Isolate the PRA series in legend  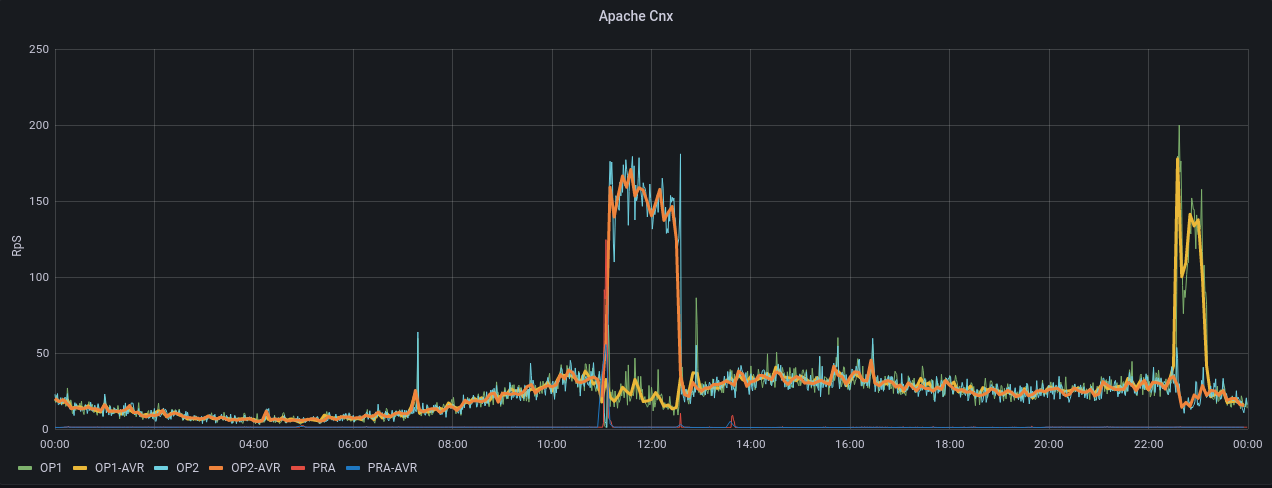pos(324,467)
